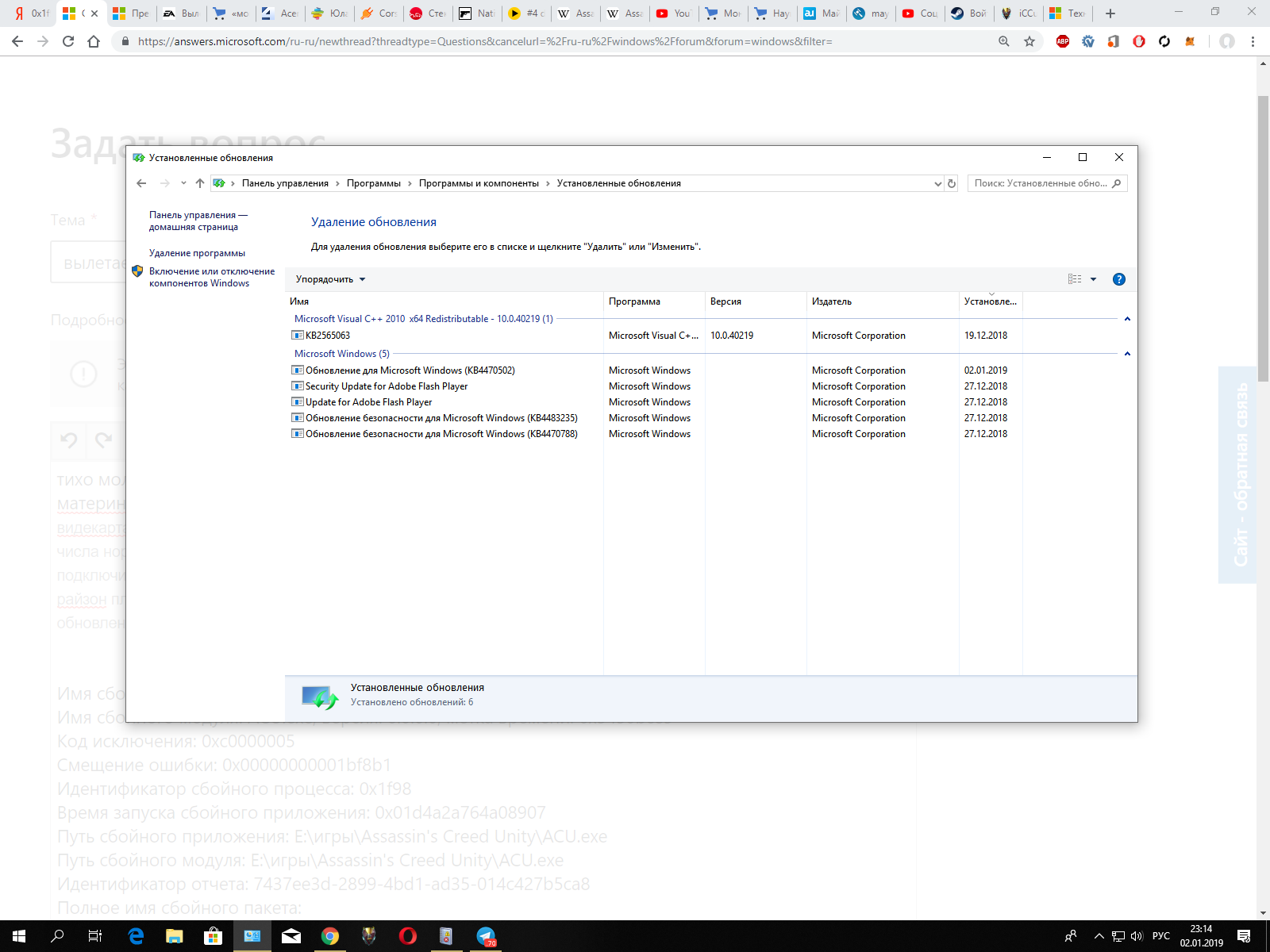The image size is (1270, 952).
Task: Open the AdBlock Plus extension icon
Action: click(x=1063, y=41)
